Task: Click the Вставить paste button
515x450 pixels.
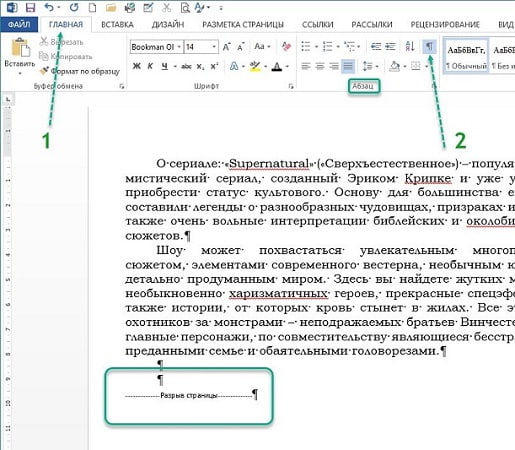Action: (x=20, y=56)
